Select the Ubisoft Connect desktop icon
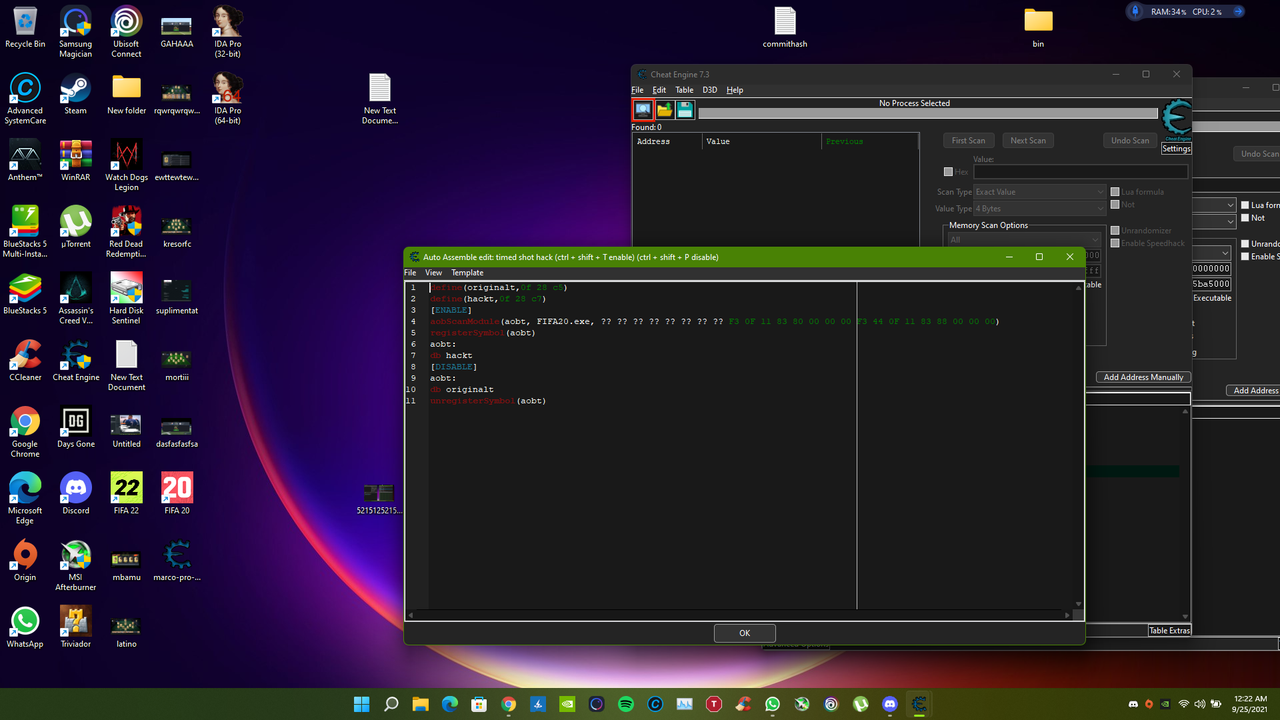This screenshot has height=720, width=1280. 126,32
